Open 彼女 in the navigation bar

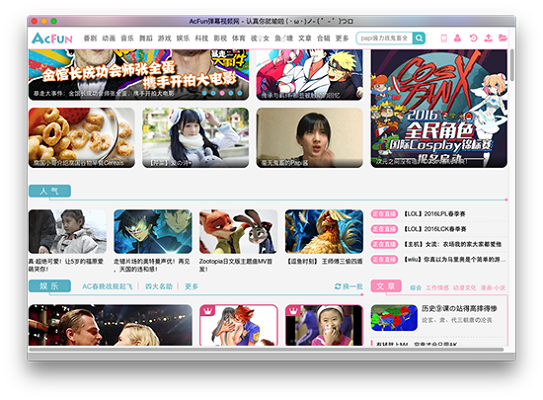tap(260, 38)
